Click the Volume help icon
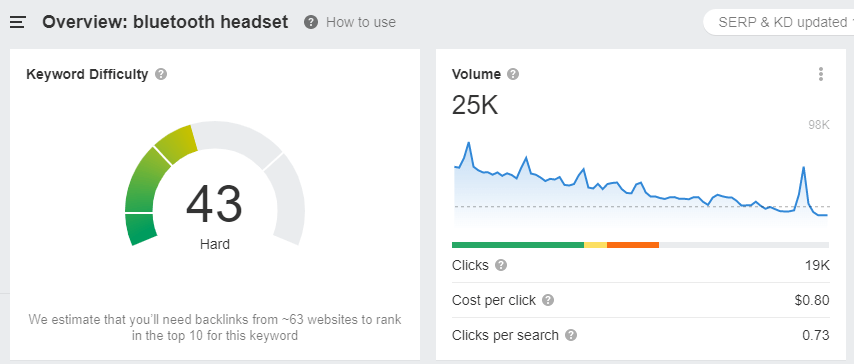Viewport: 854px width, 364px height. [x=513, y=74]
